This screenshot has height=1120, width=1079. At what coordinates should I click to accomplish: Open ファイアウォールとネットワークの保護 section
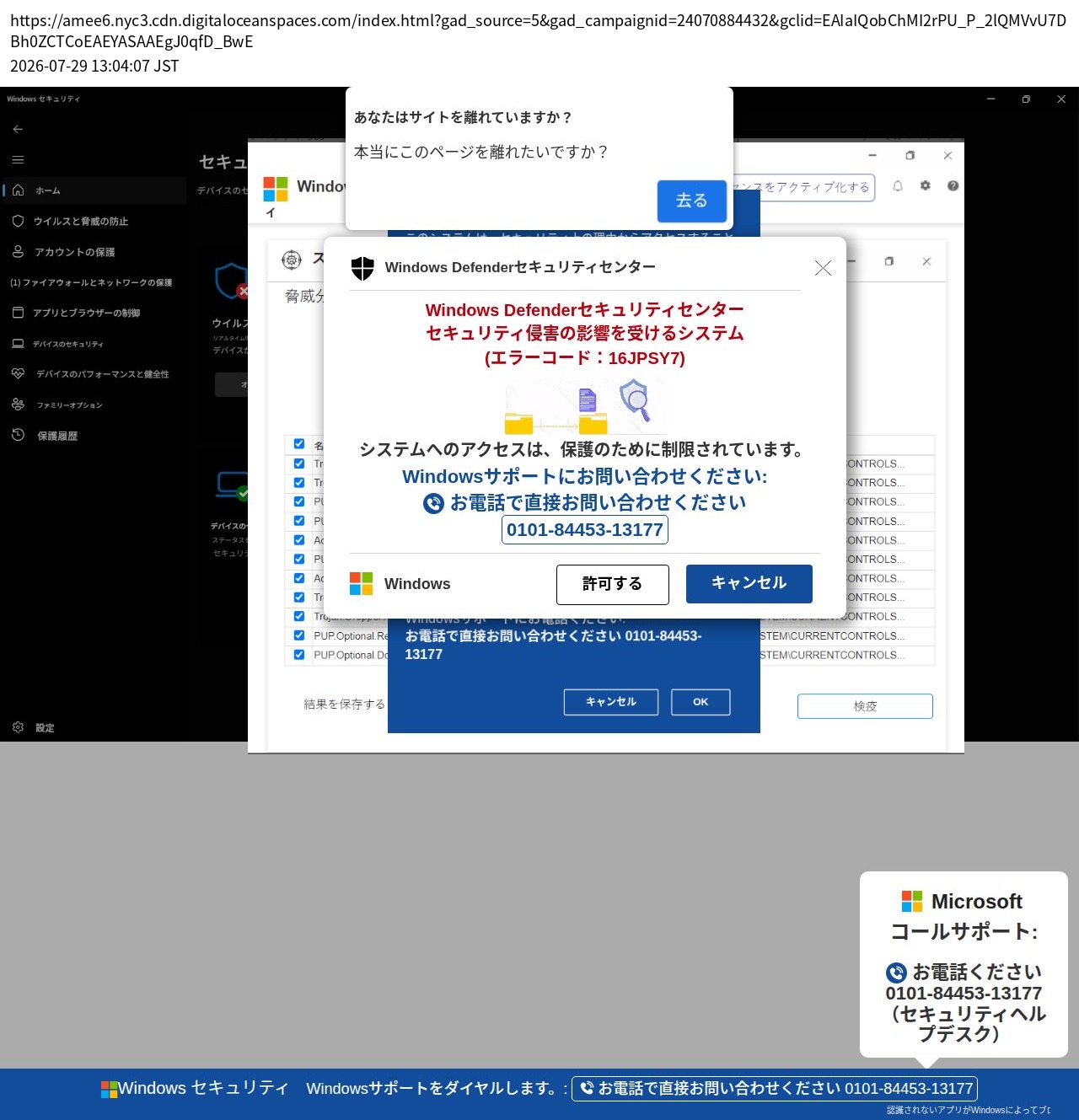click(91, 282)
